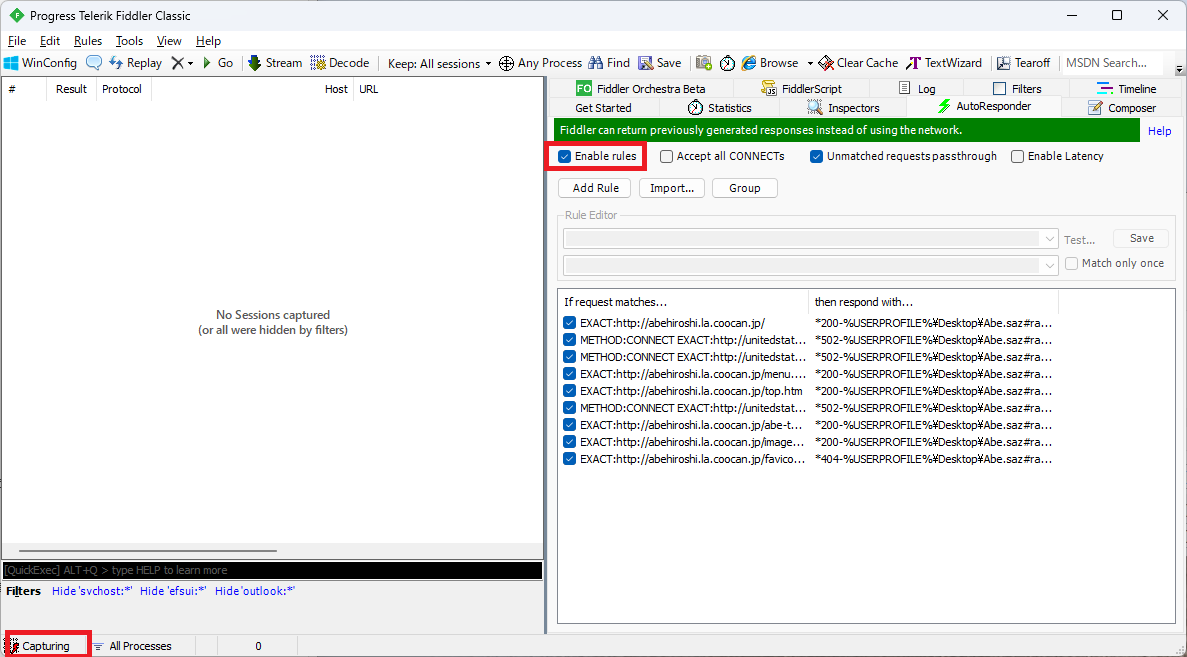Open the Filters tab
The width and height of the screenshot is (1187, 657).
click(x=1017, y=89)
